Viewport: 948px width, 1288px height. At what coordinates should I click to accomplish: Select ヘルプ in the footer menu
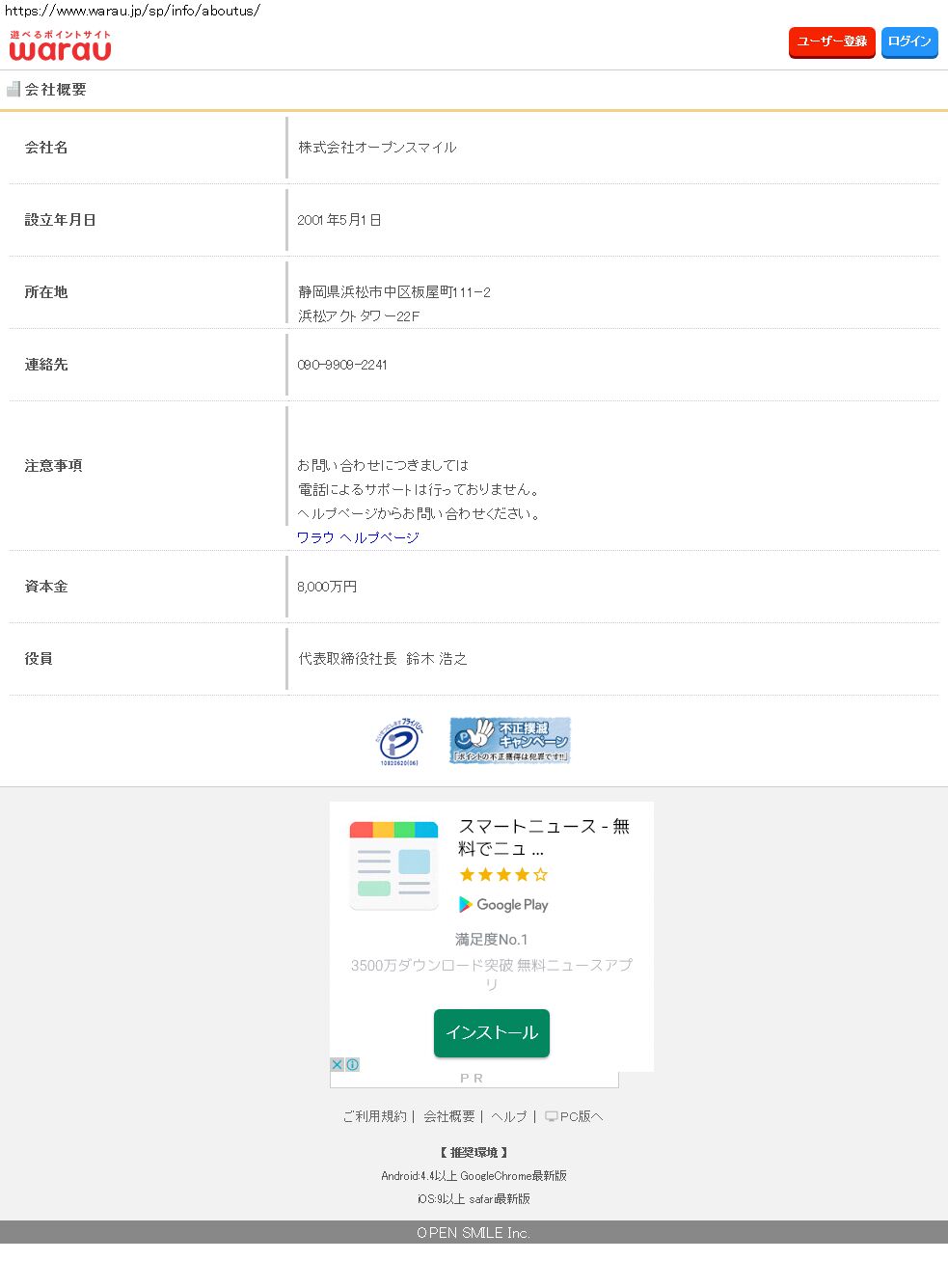pyautogui.click(x=509, y=1116)
